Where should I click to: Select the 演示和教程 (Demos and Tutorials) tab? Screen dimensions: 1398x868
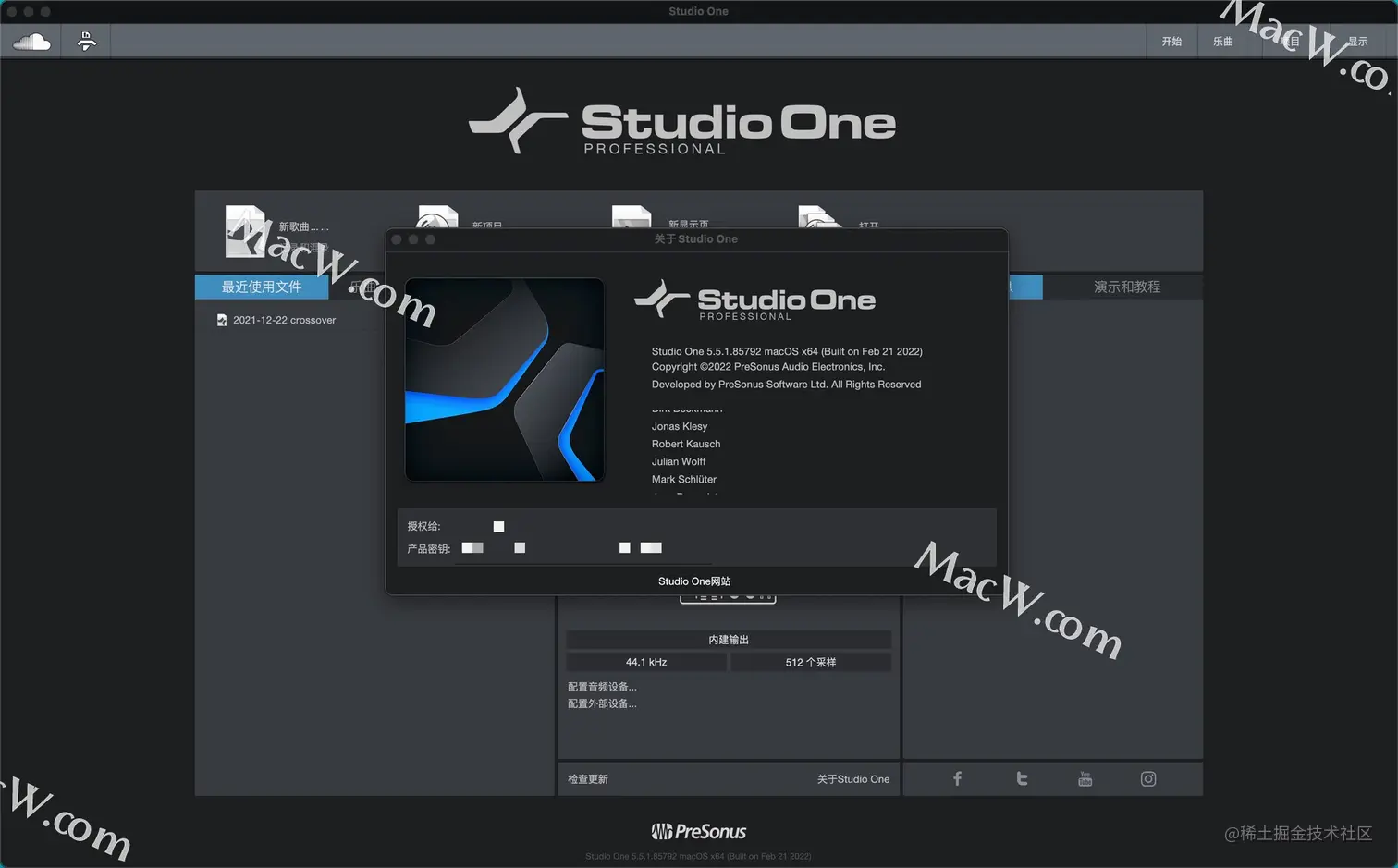(1126, 287)
